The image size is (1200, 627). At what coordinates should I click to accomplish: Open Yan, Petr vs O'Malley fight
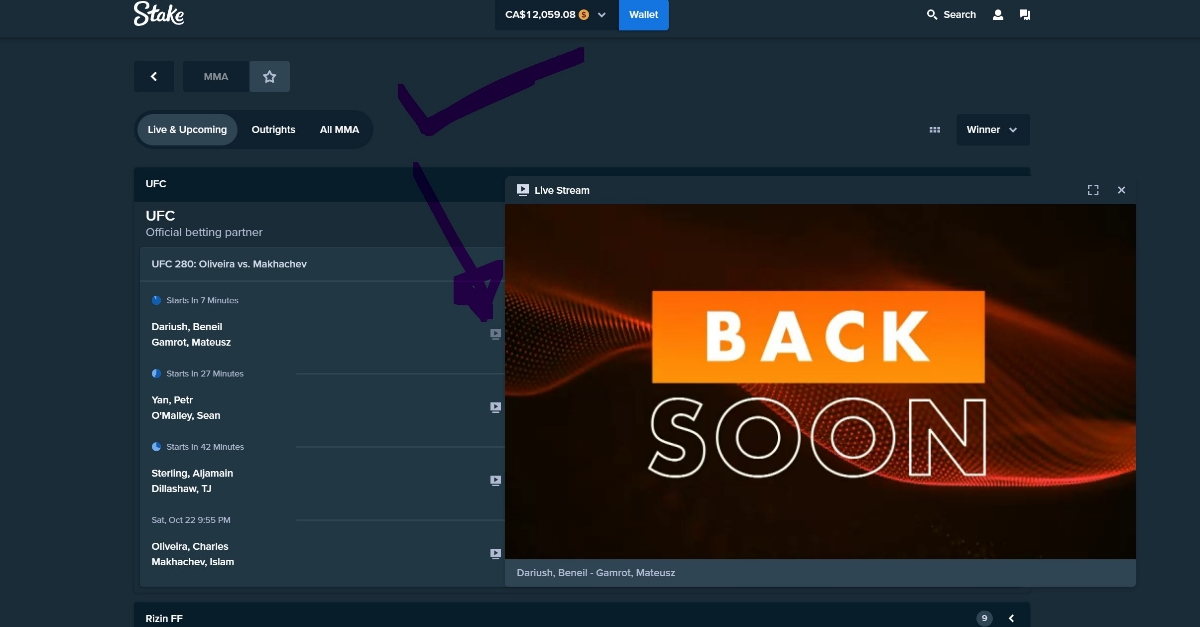click(x=186, y=408)
